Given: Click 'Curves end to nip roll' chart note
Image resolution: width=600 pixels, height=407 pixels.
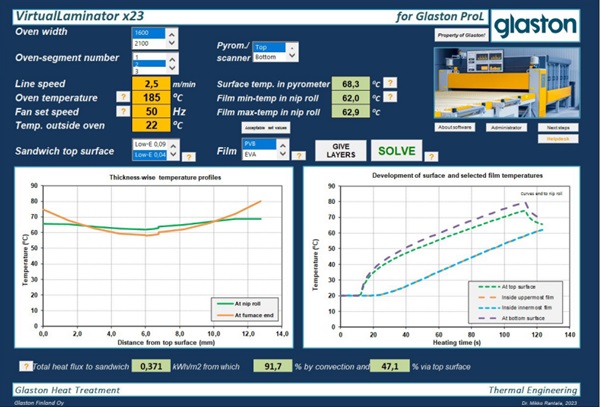Looking at the screenshot, I should click(541, 194).
